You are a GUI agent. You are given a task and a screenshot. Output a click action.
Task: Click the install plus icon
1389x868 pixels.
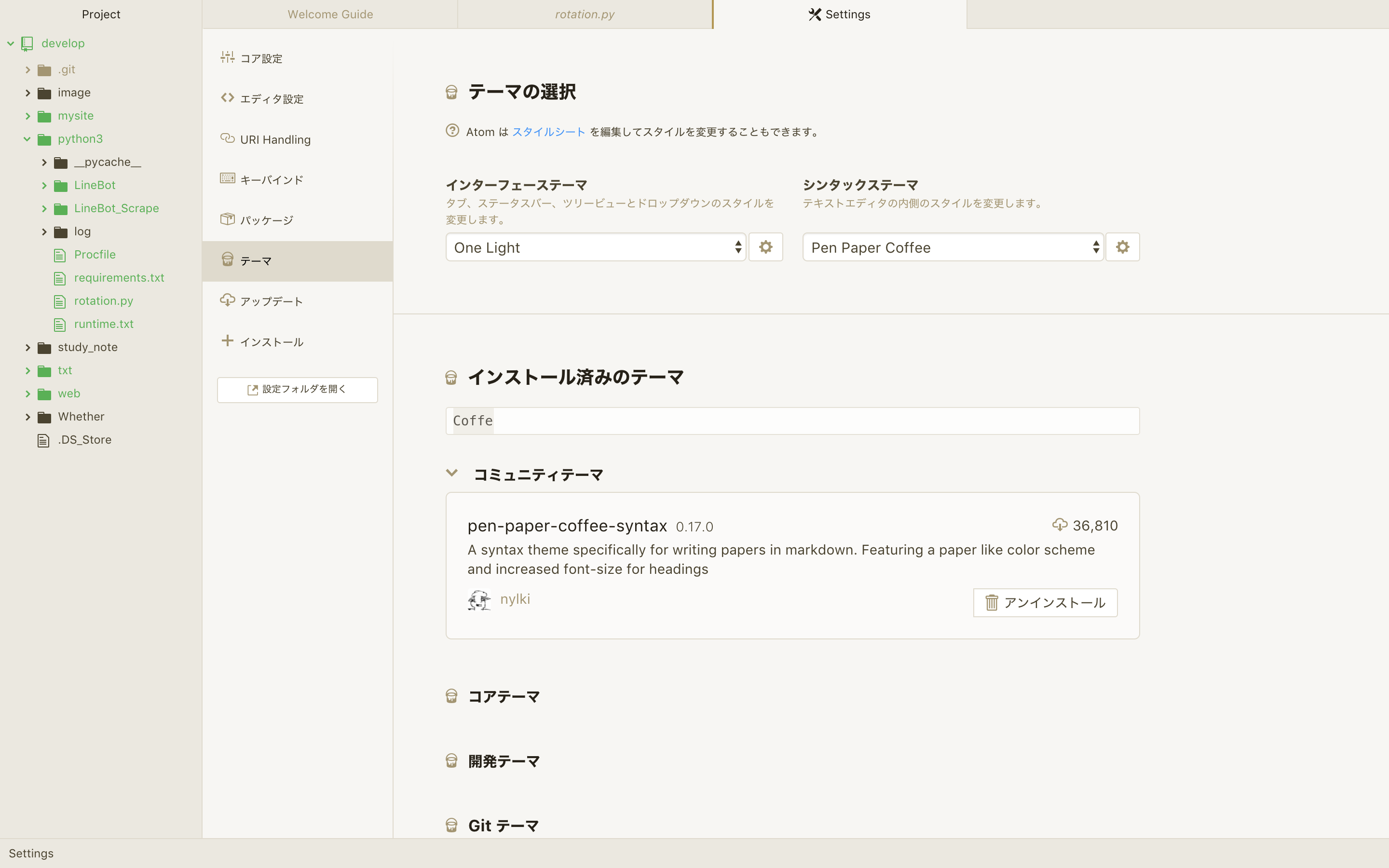[x=227, y=340]
